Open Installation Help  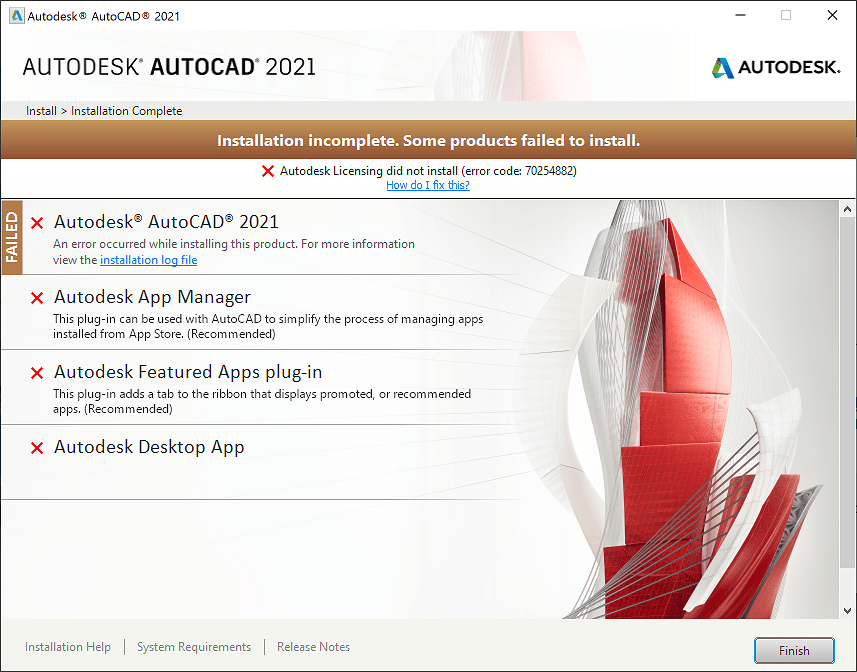(68, 647)
